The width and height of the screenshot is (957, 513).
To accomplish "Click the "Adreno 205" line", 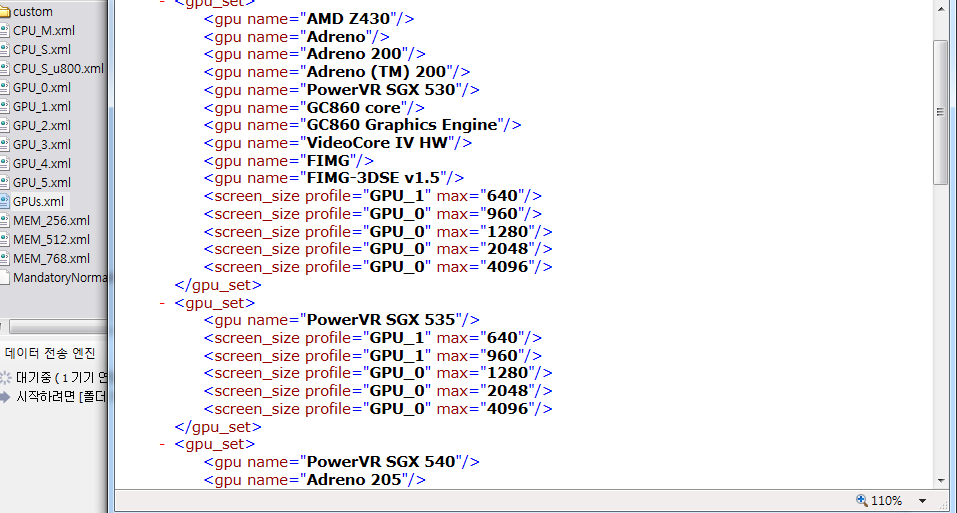I will tap(315, 479).
